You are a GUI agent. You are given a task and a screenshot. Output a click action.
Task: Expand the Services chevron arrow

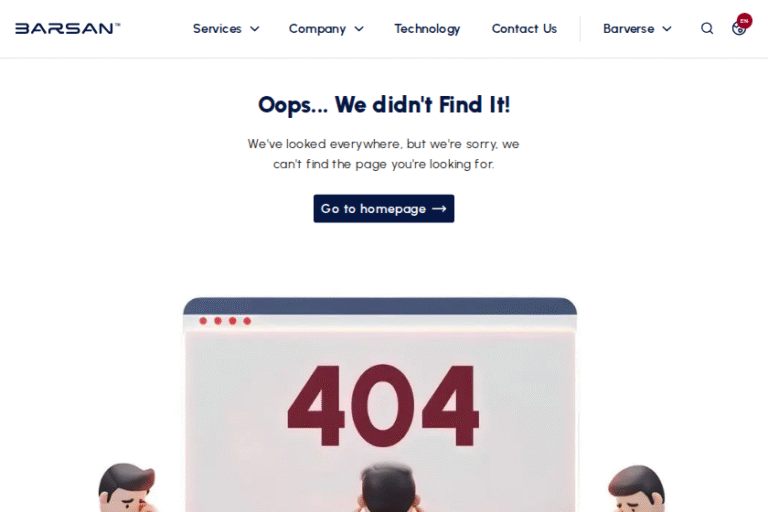coord(255,29)
